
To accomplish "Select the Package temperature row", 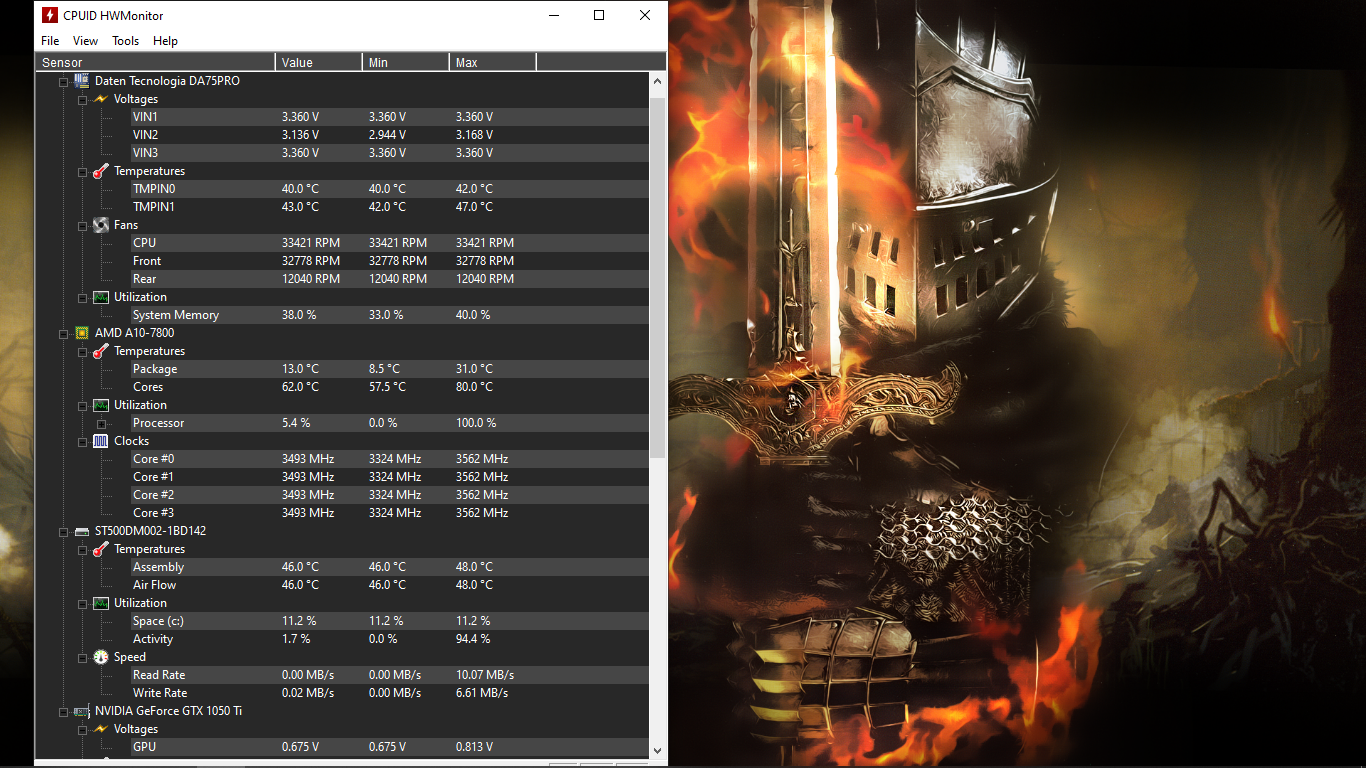I will 390,369.
